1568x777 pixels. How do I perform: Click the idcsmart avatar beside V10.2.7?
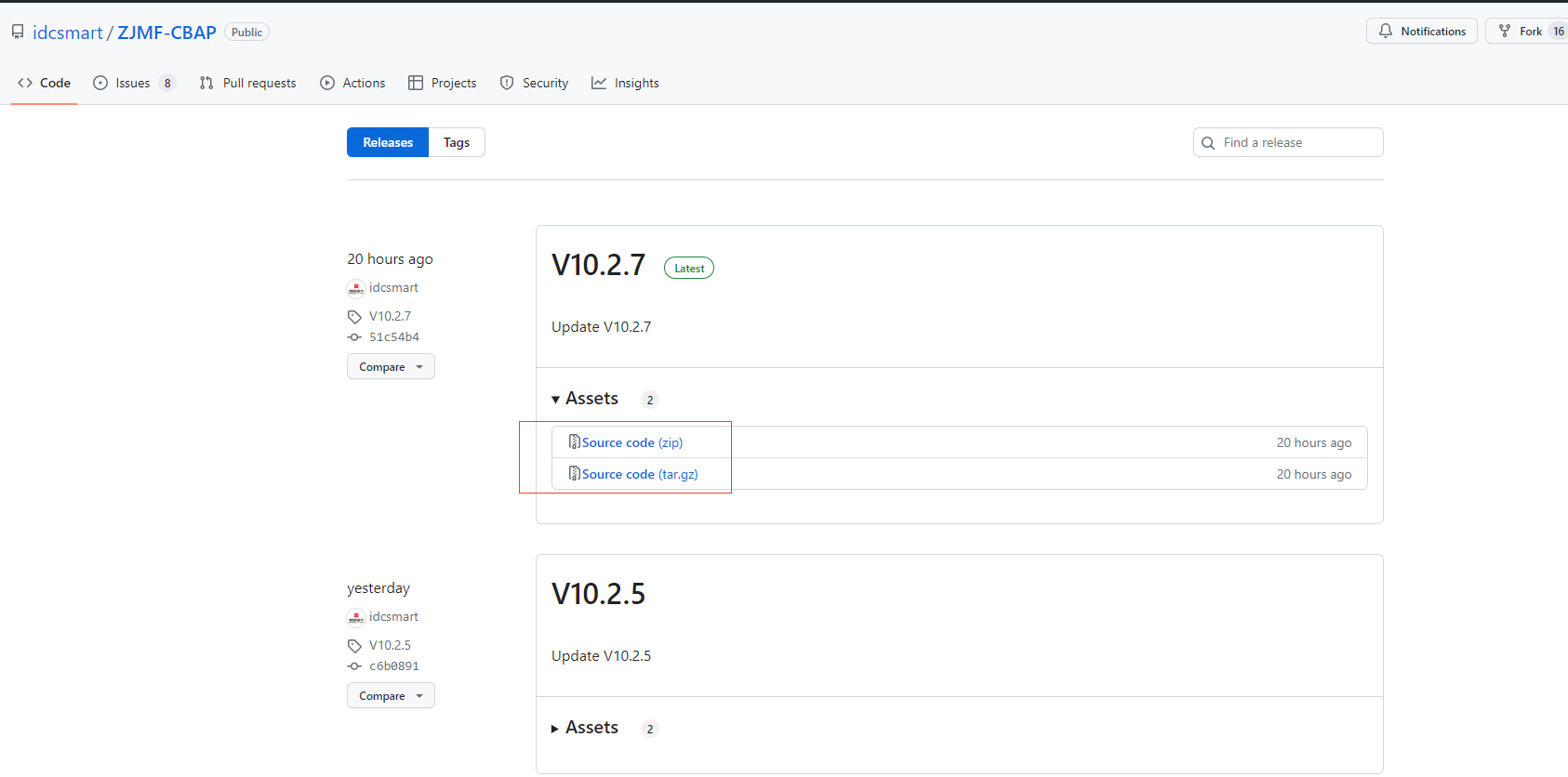(x=356, y=288)
